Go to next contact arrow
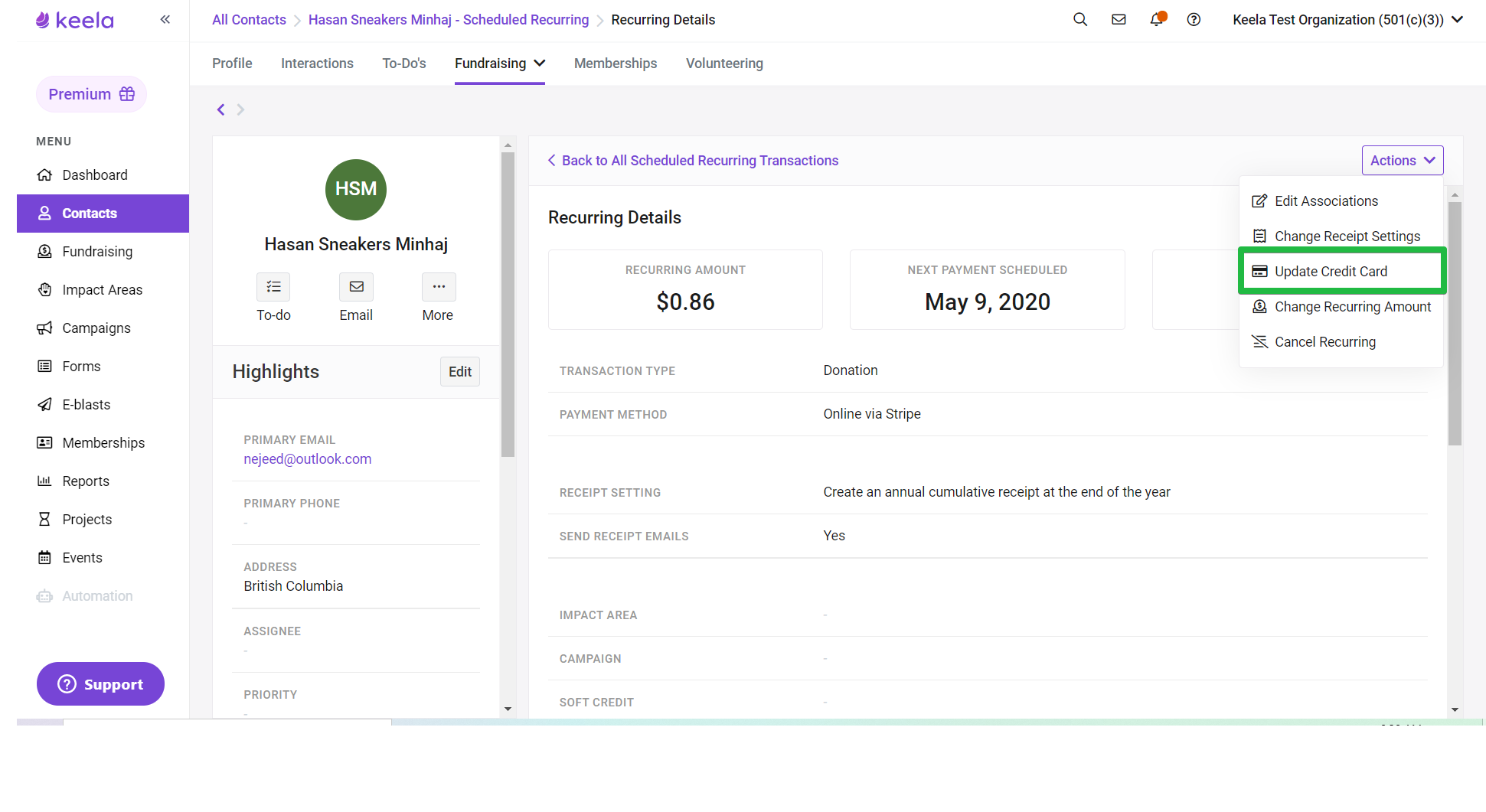Image resolution: width=1486 pixels, height=812 pixels. [240, 109]
